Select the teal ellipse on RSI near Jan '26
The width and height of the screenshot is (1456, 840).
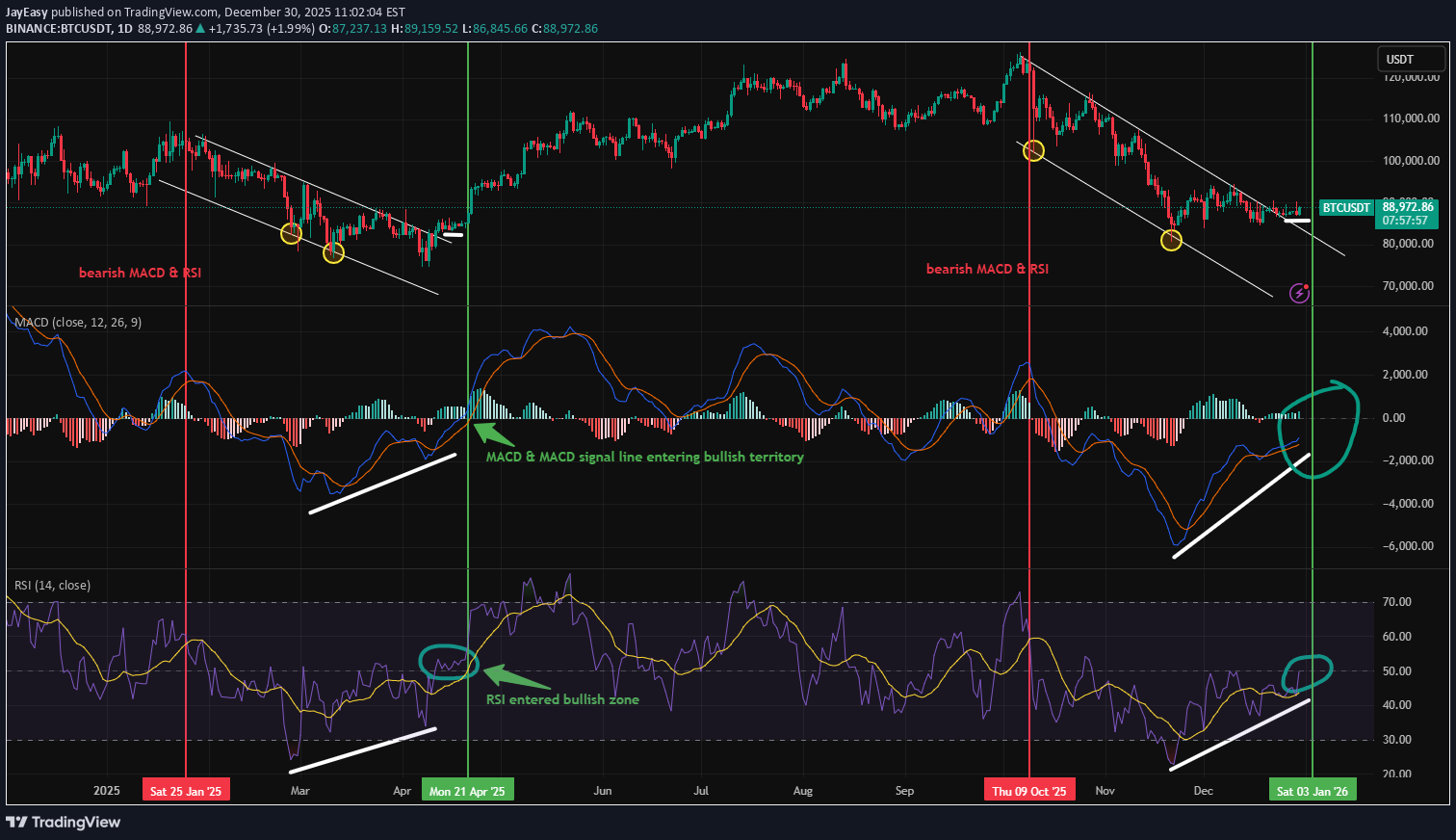pyautogui.click(x=1308, y=669)
